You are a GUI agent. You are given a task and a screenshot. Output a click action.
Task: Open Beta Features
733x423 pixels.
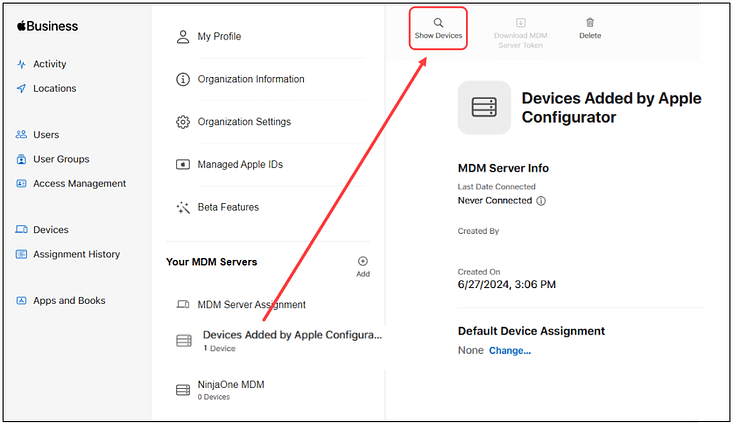click(x=228, y=207)
